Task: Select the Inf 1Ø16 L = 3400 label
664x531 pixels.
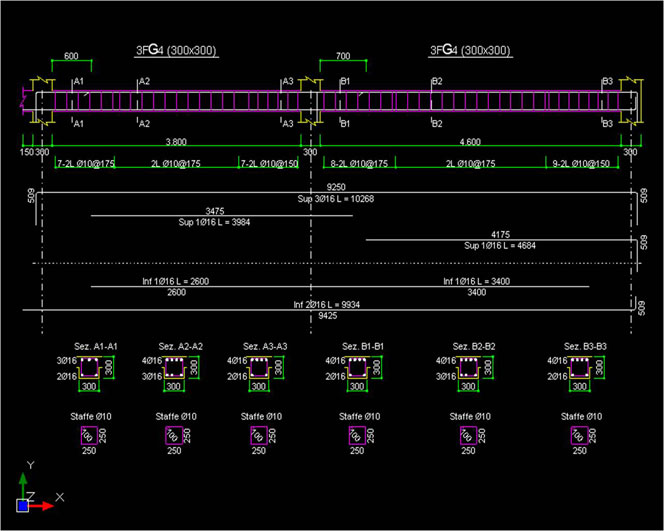Action: tap(476, 281)
